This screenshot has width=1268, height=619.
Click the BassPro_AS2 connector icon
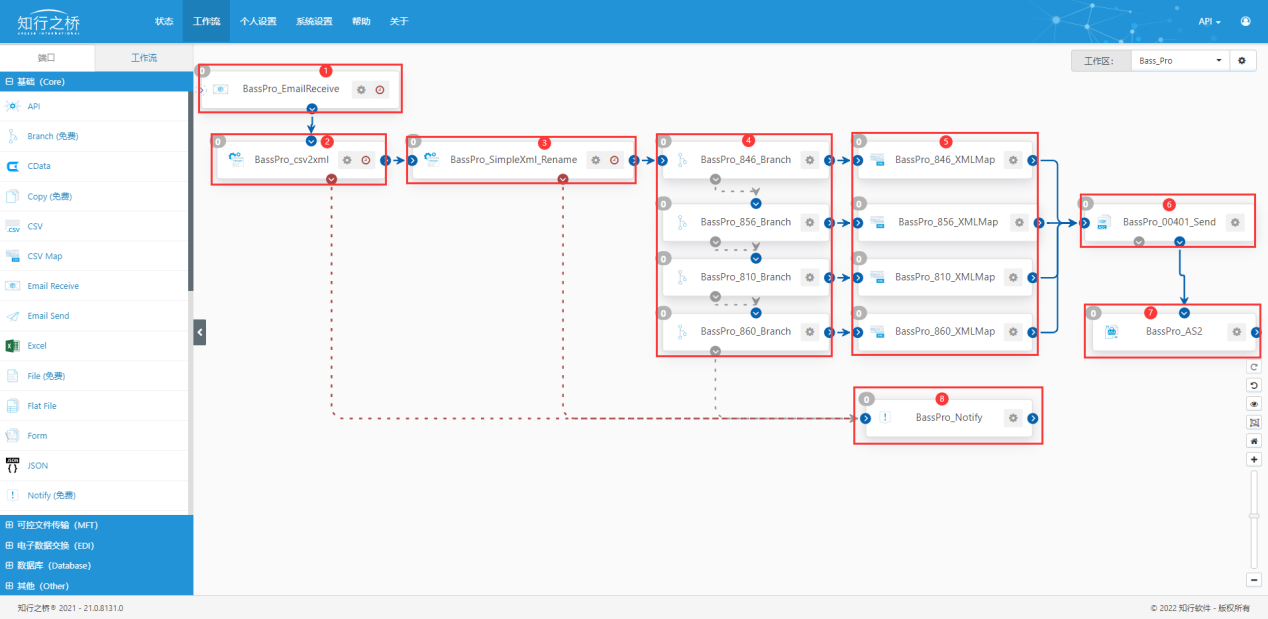(1111, 331)
